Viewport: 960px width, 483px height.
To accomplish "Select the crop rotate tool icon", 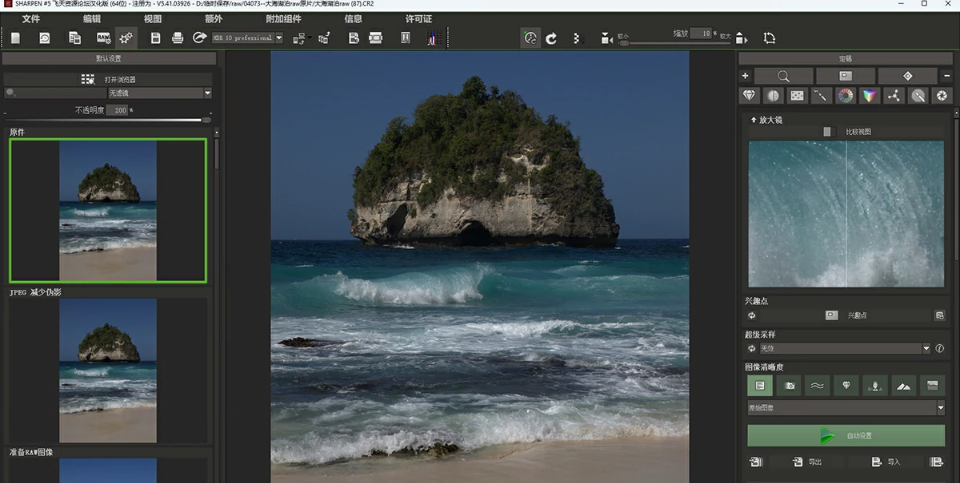I will pyautogui.click(x=770, y=38).
